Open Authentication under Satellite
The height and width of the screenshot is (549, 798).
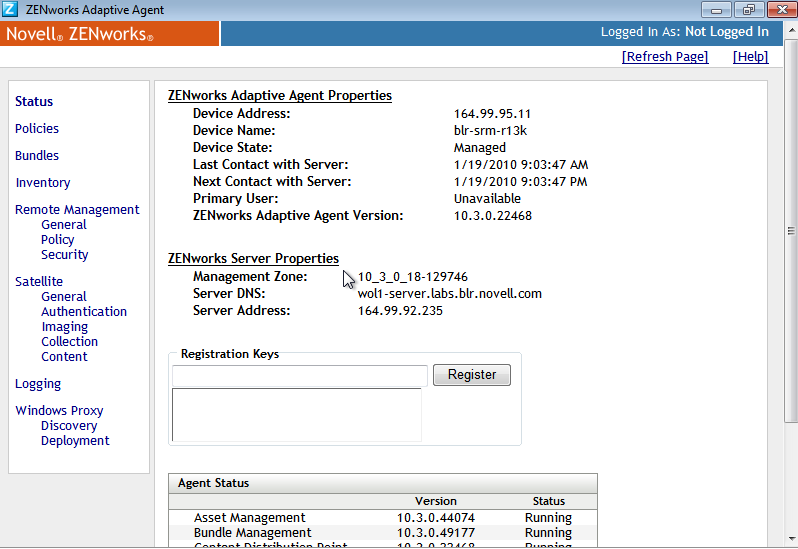pos(84,311)
